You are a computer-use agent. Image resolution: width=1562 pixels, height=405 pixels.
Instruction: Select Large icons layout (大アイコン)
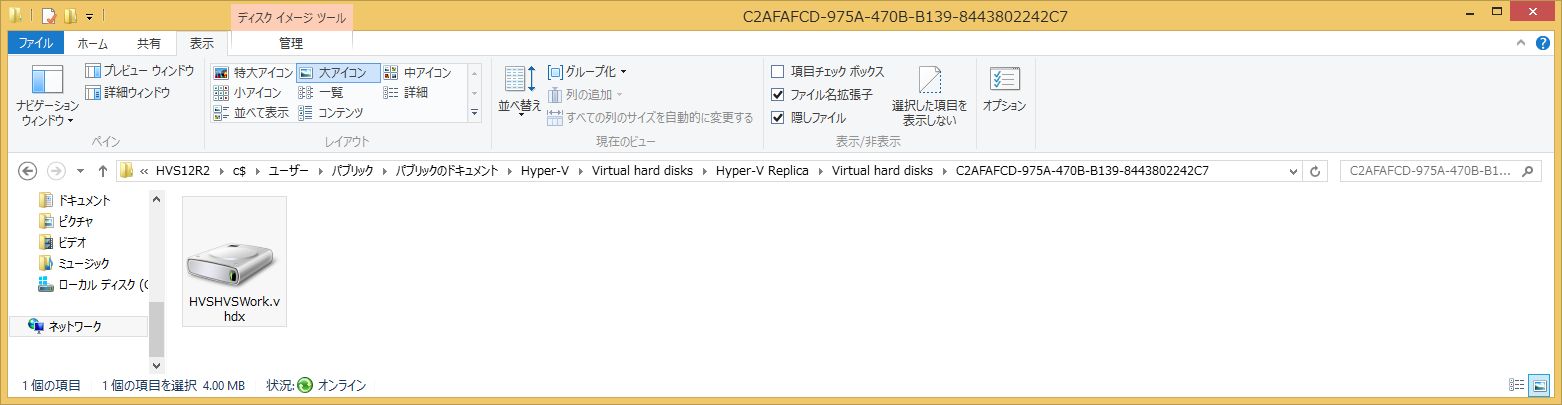pos(338,73)
